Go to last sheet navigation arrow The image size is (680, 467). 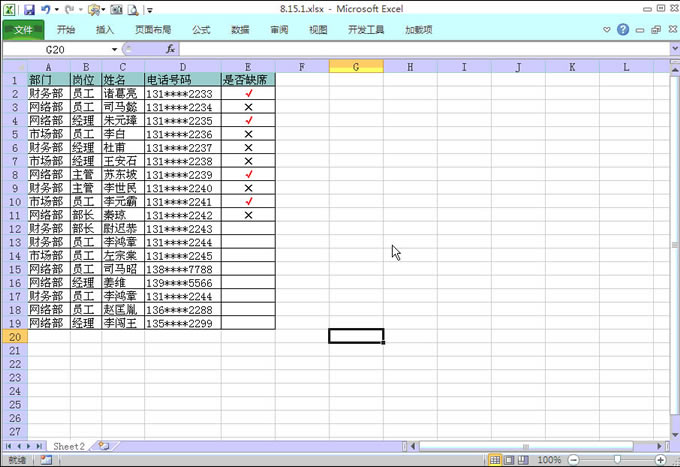pyautogui.click(x=39, y=446)
